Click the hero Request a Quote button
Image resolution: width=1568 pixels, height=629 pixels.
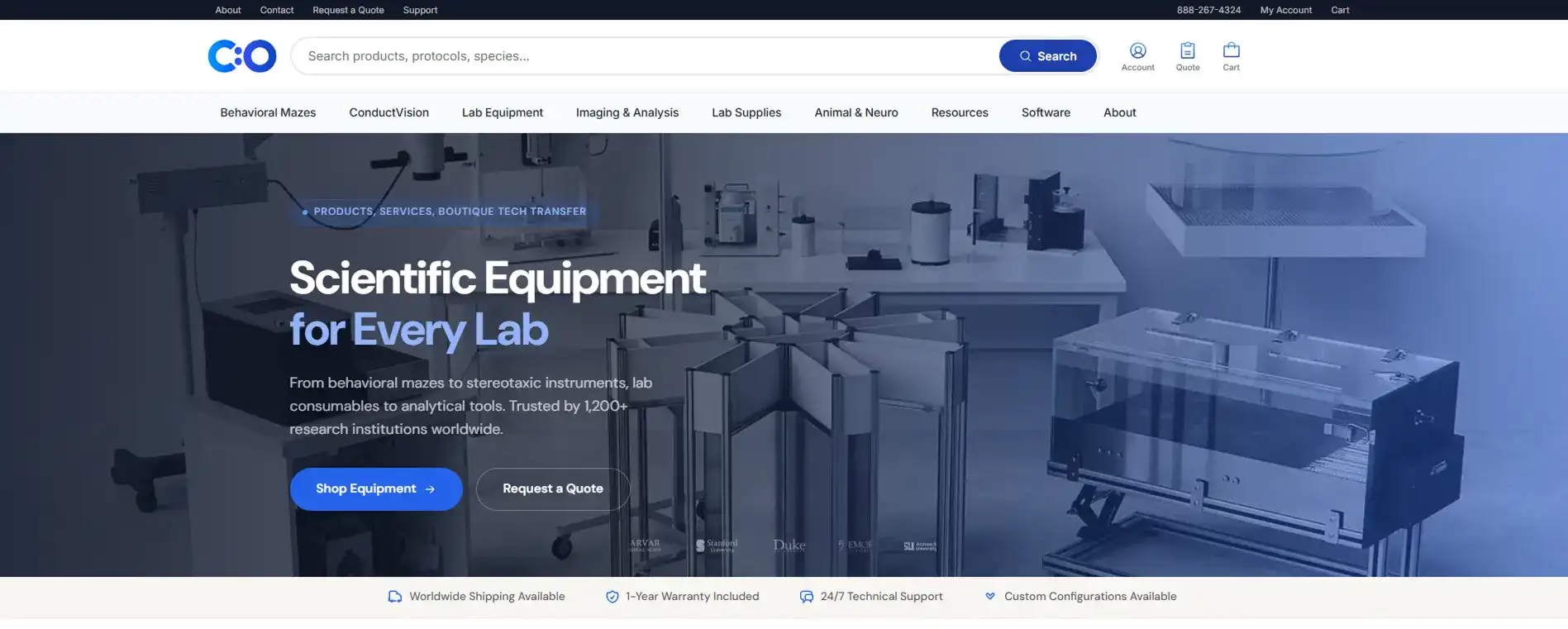coord(553,489)
